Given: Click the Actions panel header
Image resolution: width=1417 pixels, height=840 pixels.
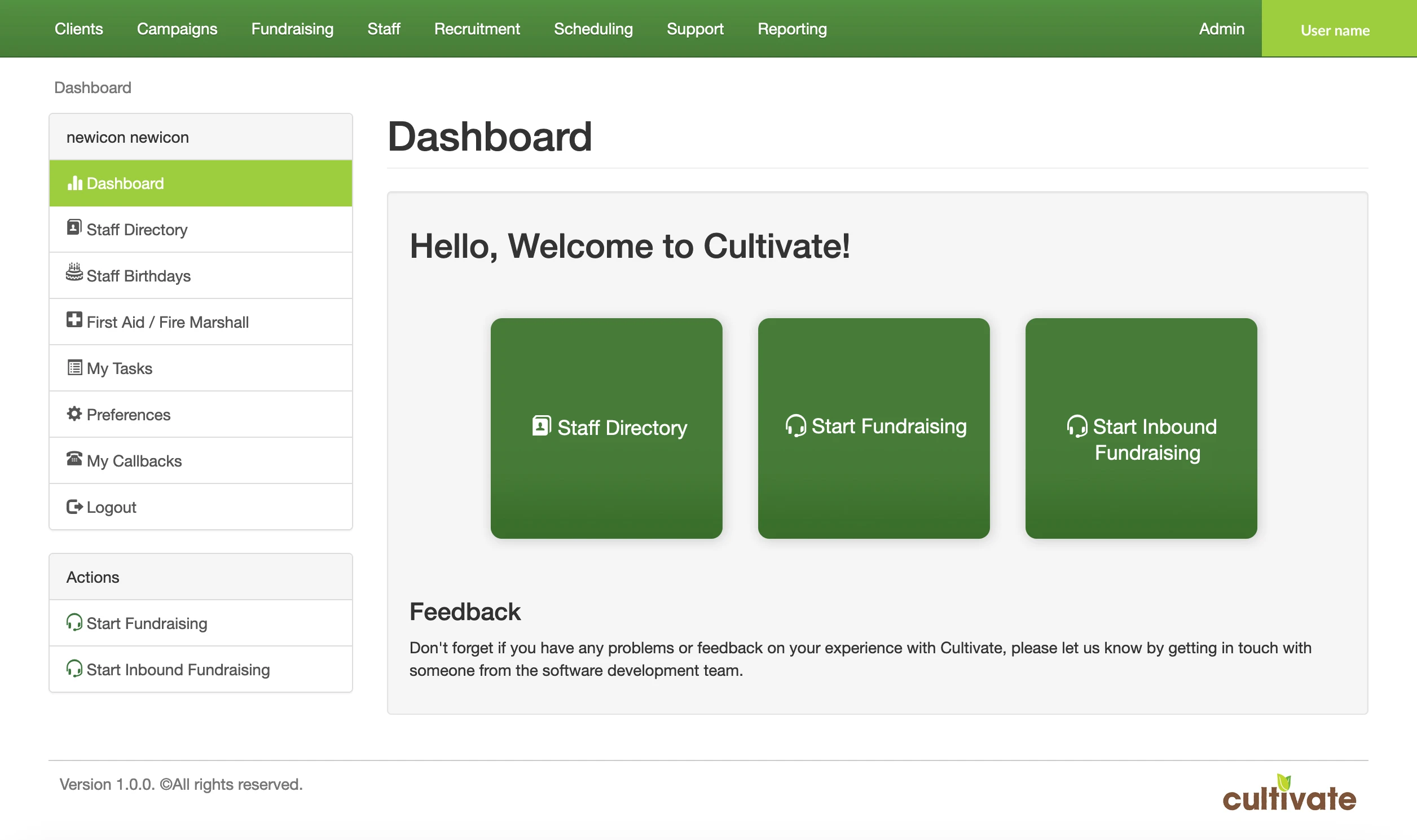Looking at the screenshot, I should point(201,577).
